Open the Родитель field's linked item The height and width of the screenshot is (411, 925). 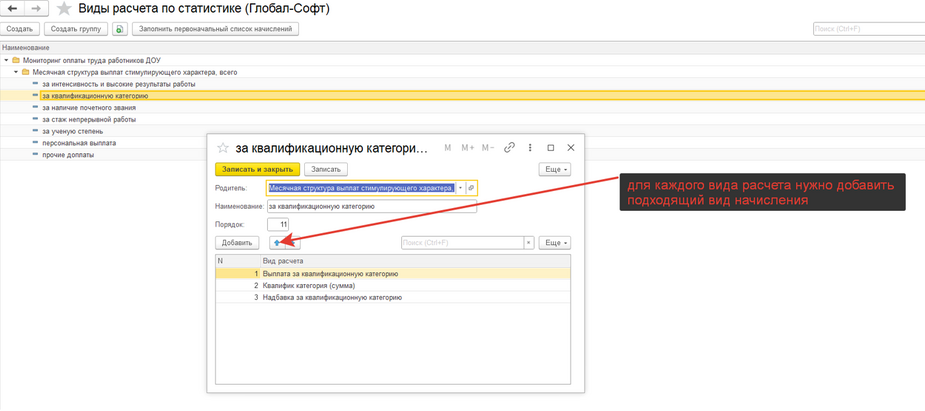tap(471, 188)
